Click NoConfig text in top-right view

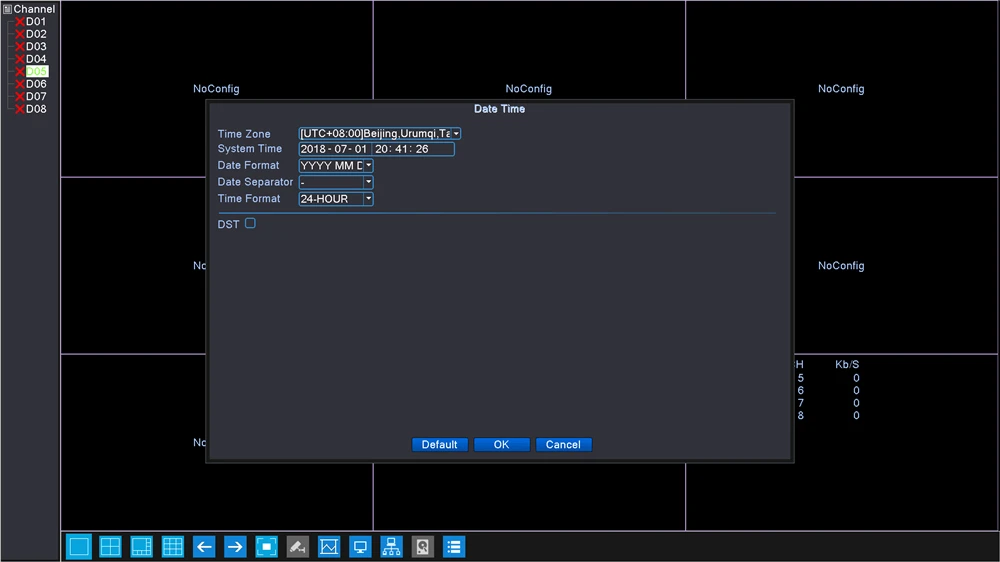tap(841, 89)
